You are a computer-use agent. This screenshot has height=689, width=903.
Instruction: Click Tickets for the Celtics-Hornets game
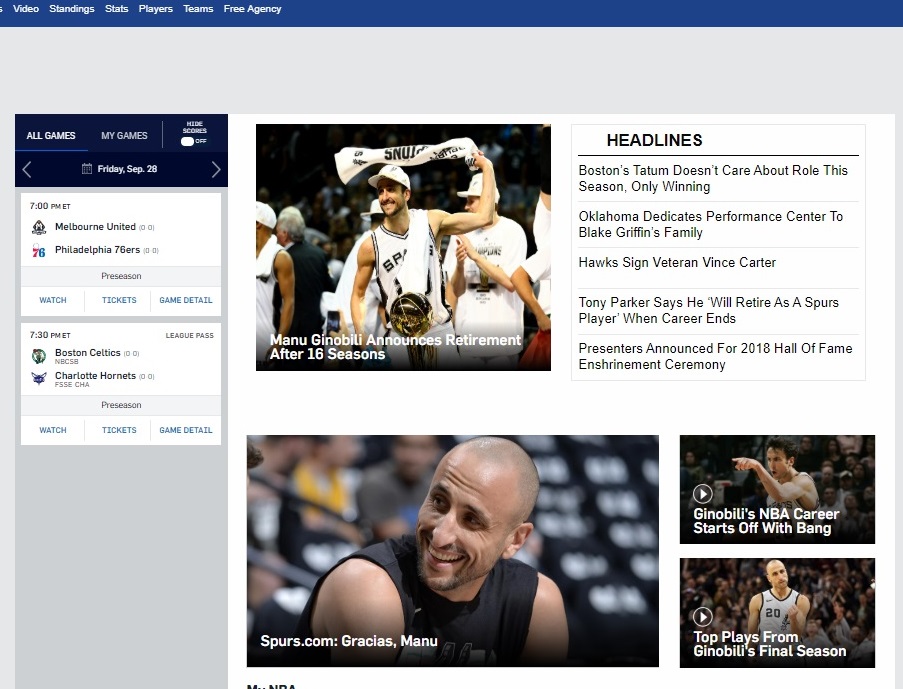click(x=119, y=430)
